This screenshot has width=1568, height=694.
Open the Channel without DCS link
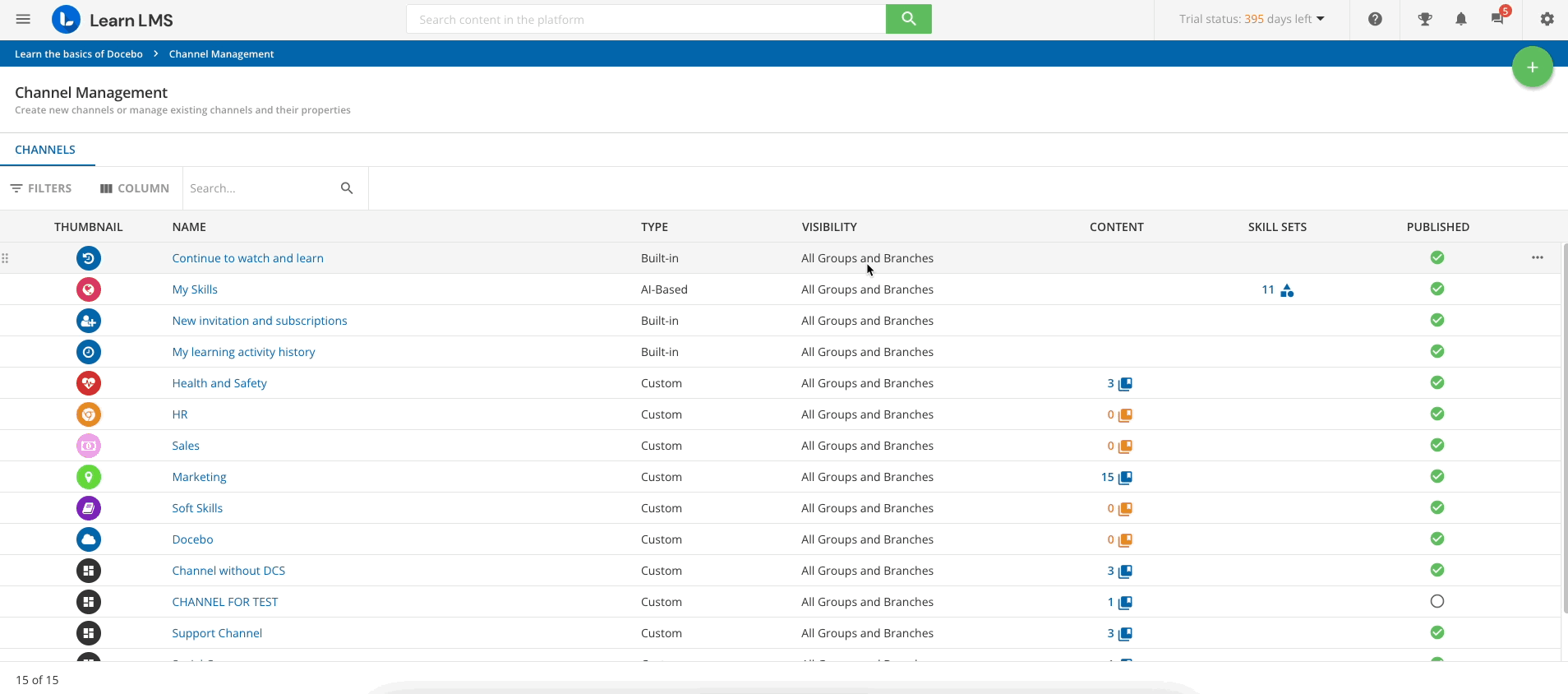tap(228, 571)
